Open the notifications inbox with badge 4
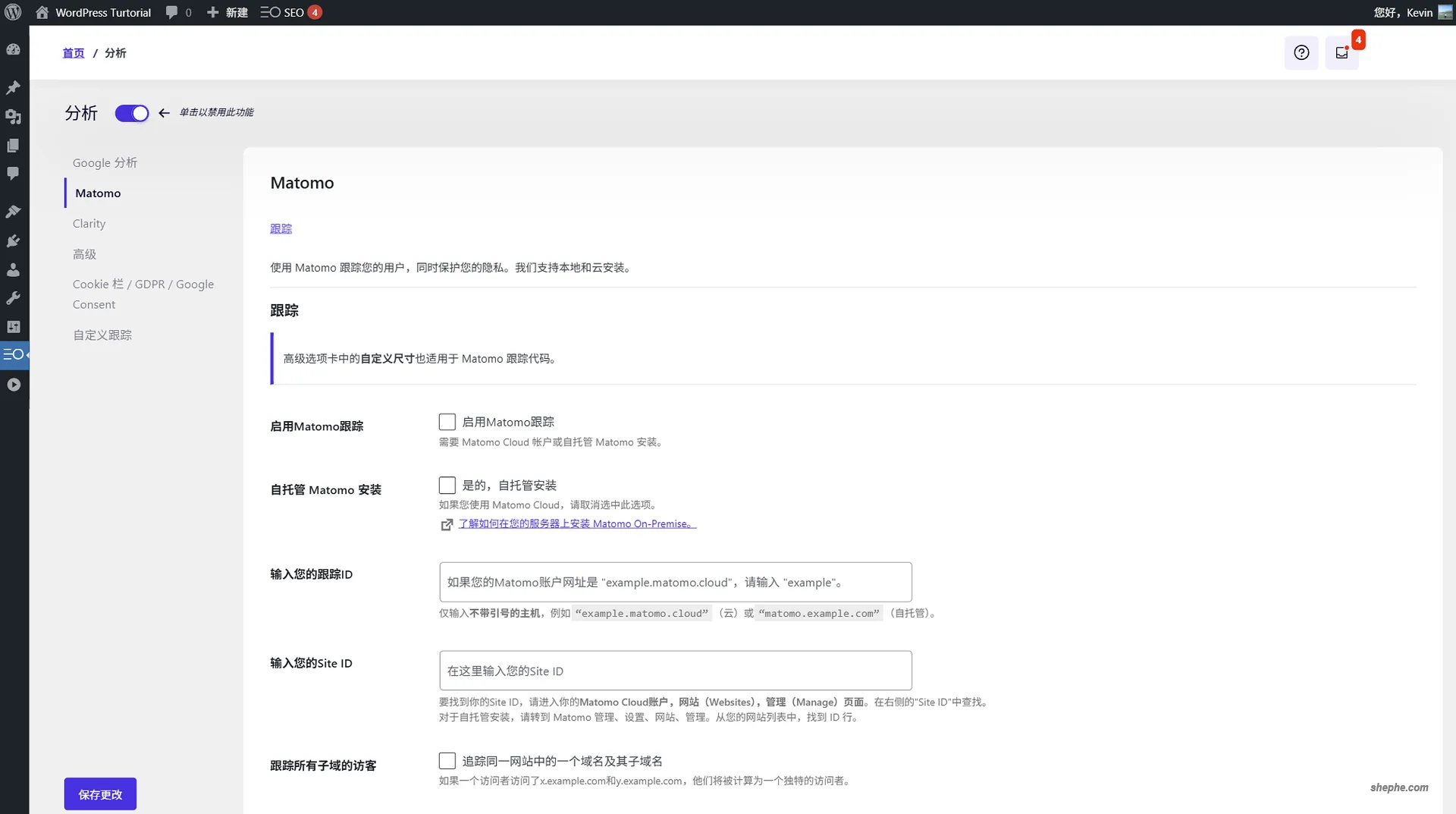 [1343, 52]
